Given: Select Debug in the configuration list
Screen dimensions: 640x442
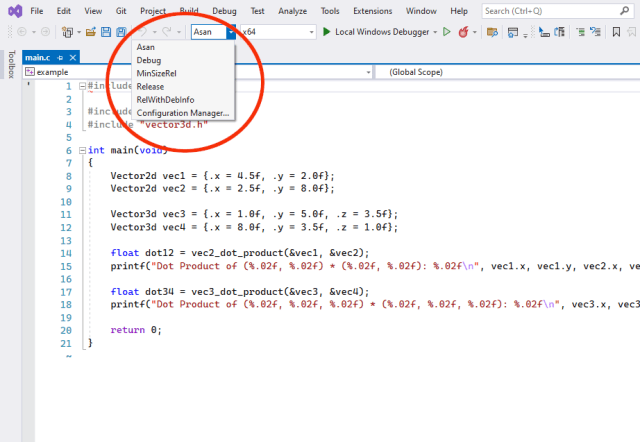Looking at the screenshot, I should (x=183, y=60).
